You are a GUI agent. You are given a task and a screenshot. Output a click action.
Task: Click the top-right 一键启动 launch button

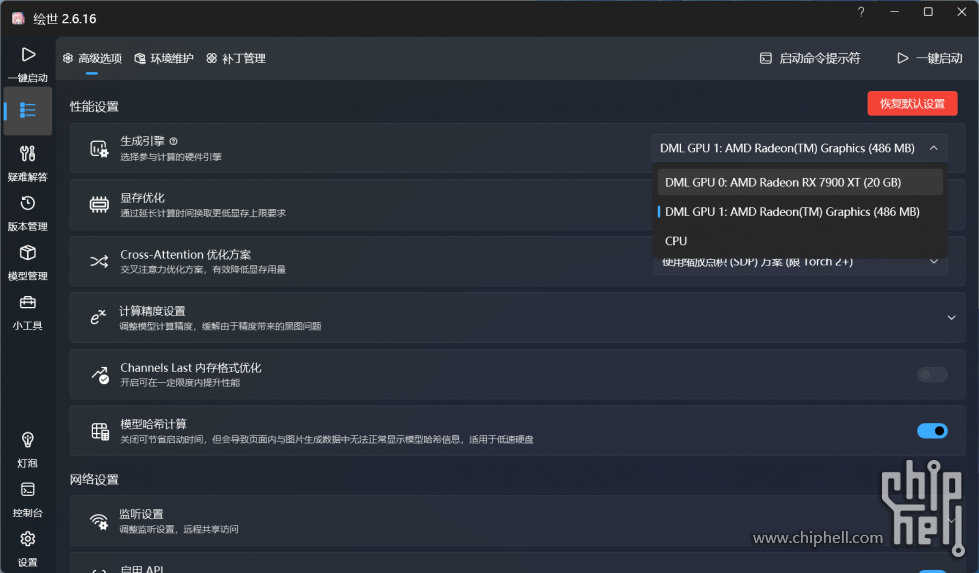(930, 59)
